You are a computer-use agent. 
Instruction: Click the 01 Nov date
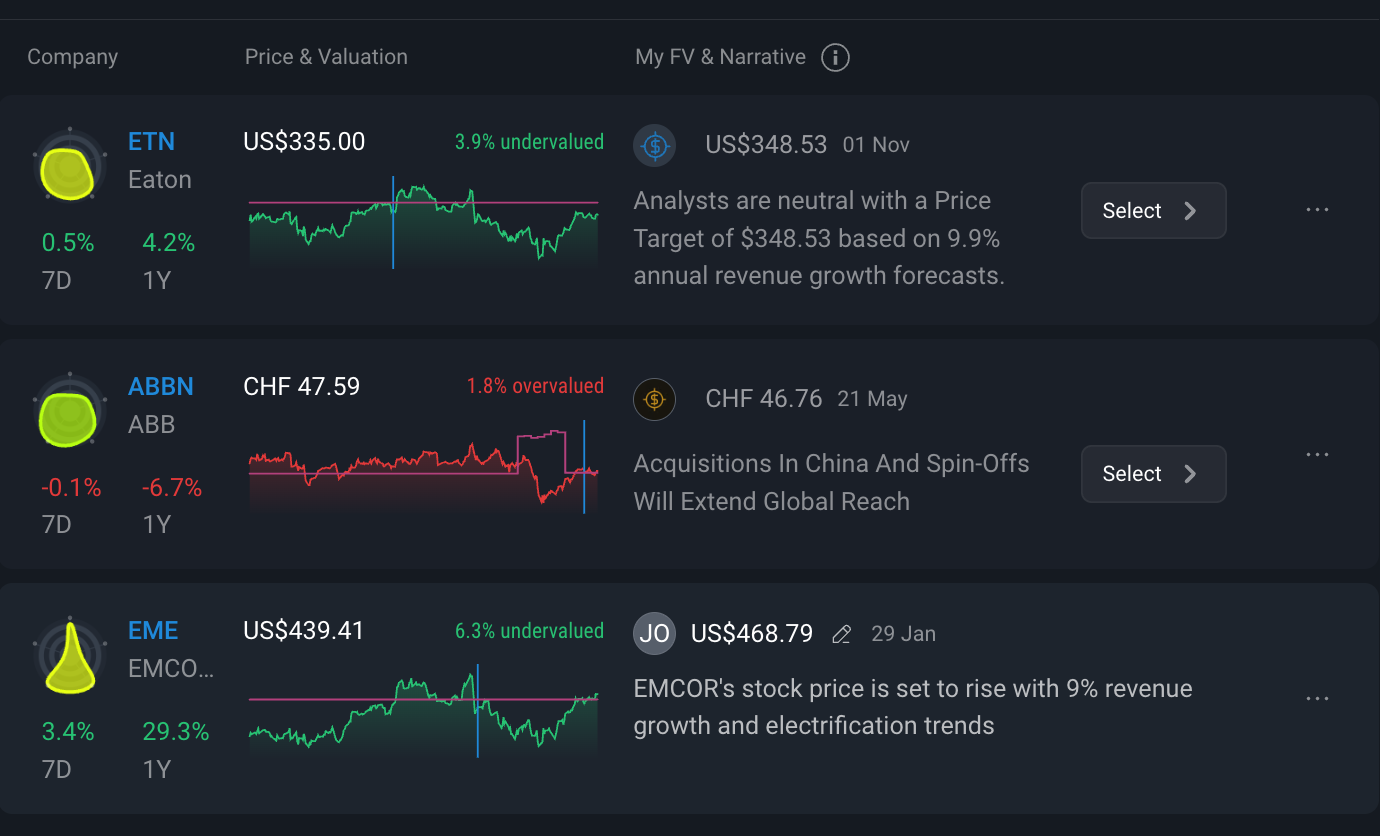pyautogui.click(x=876, y=145)
